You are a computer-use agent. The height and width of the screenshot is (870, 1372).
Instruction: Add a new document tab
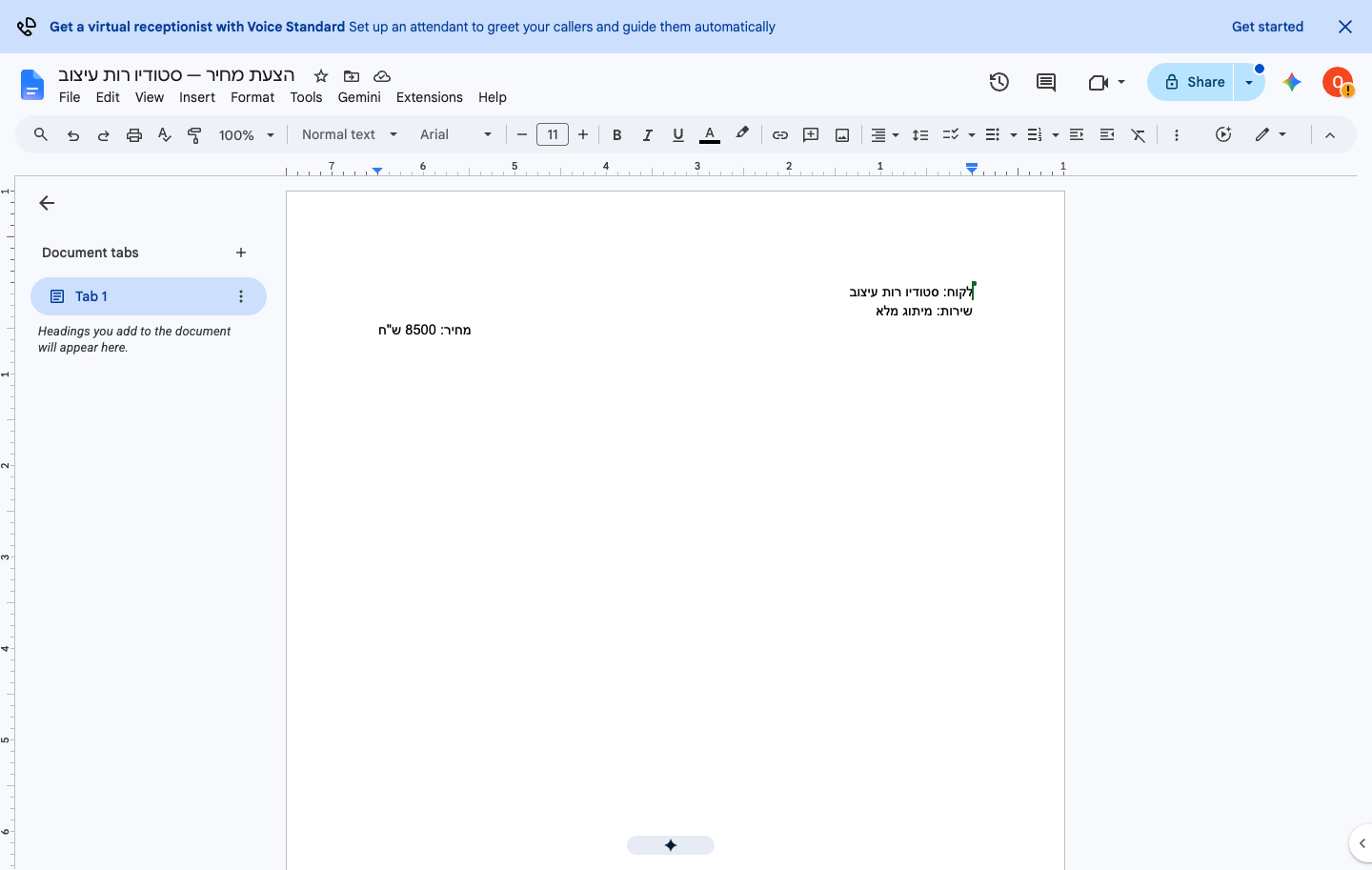click(x=241, y=253)
